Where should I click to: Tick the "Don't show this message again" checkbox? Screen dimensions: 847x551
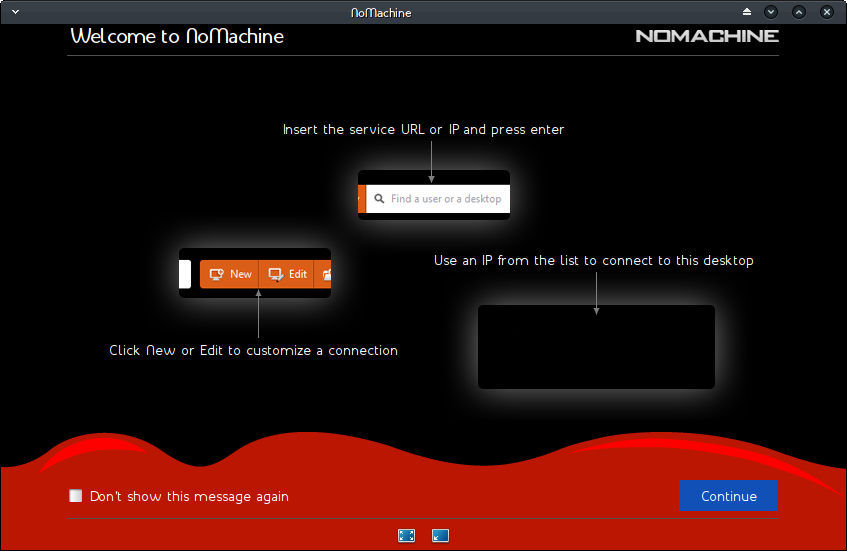pos(76,495)
